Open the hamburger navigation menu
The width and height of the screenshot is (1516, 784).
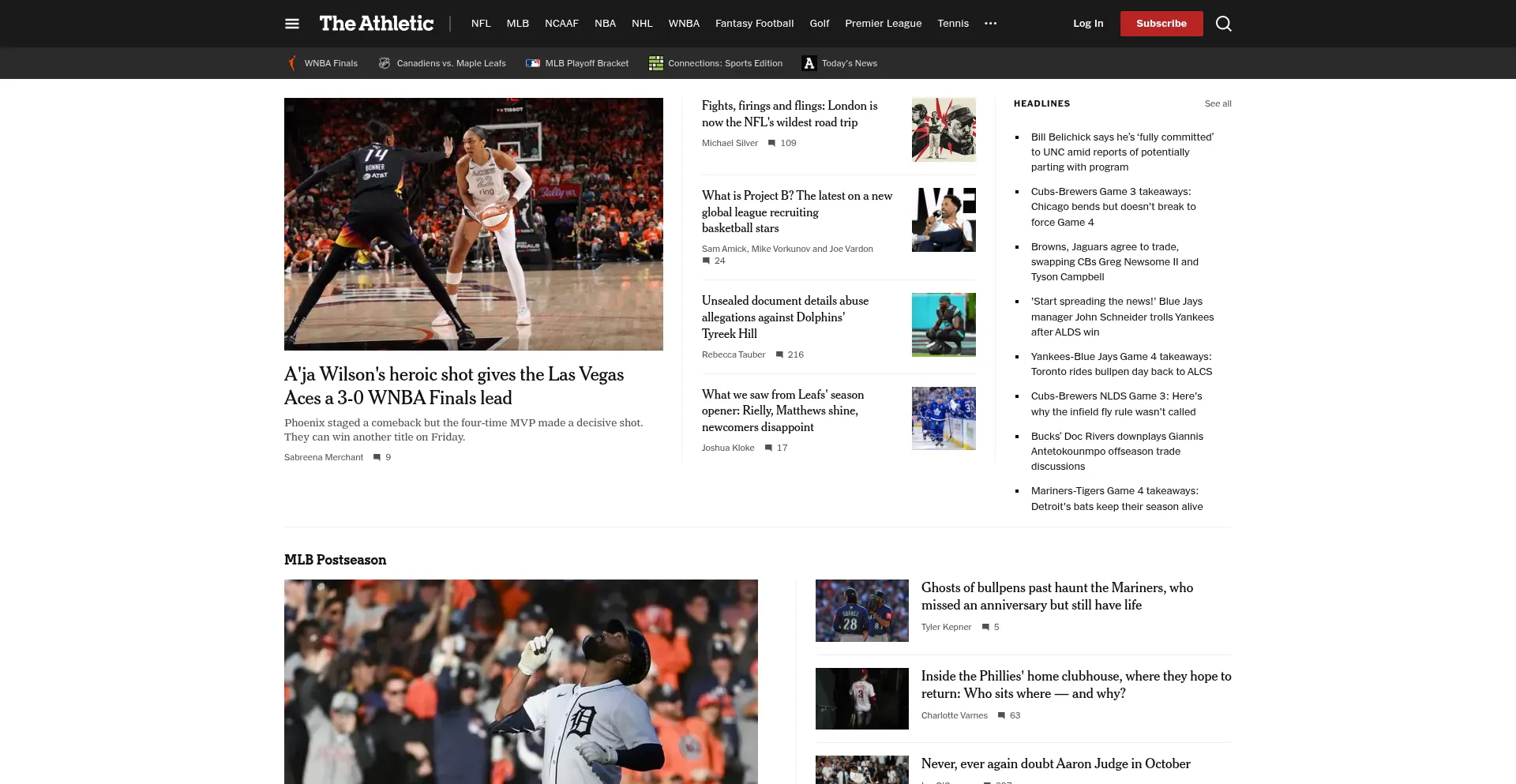click(292, 24)
